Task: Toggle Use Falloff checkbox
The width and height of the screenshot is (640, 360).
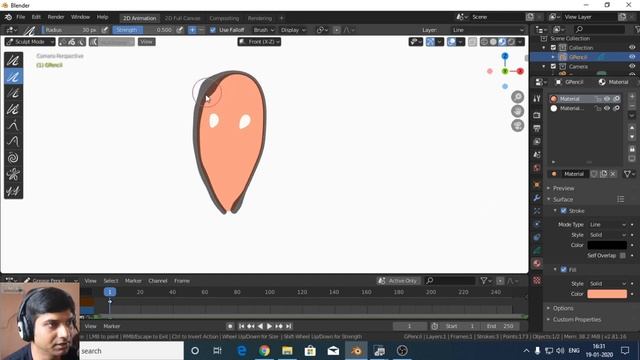Action: point(213,30)
